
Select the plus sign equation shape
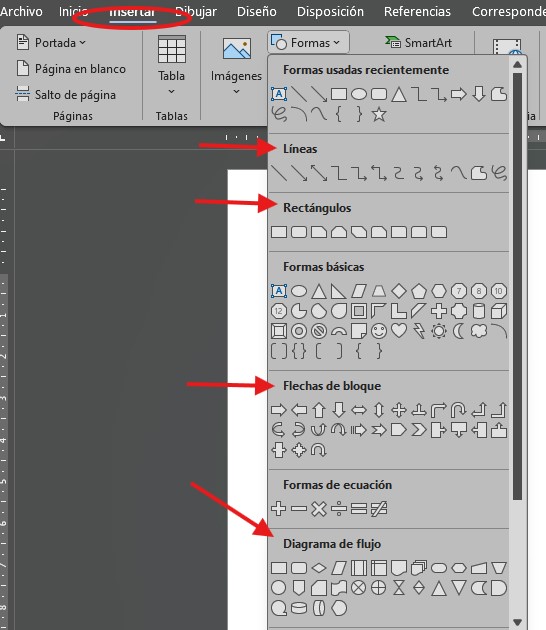click(x=279, y=509)
